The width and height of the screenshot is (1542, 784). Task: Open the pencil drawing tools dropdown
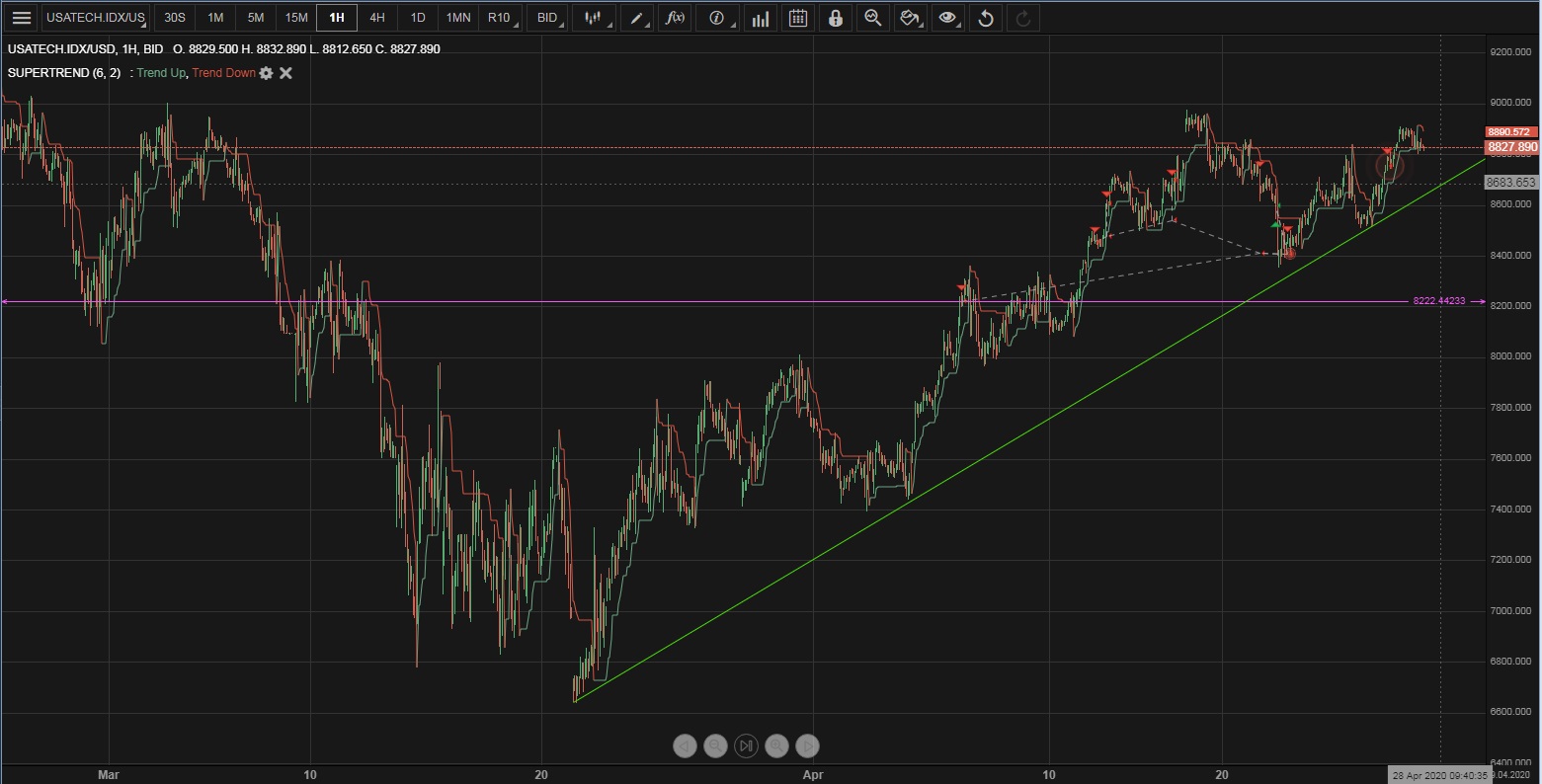click(638, 18)
